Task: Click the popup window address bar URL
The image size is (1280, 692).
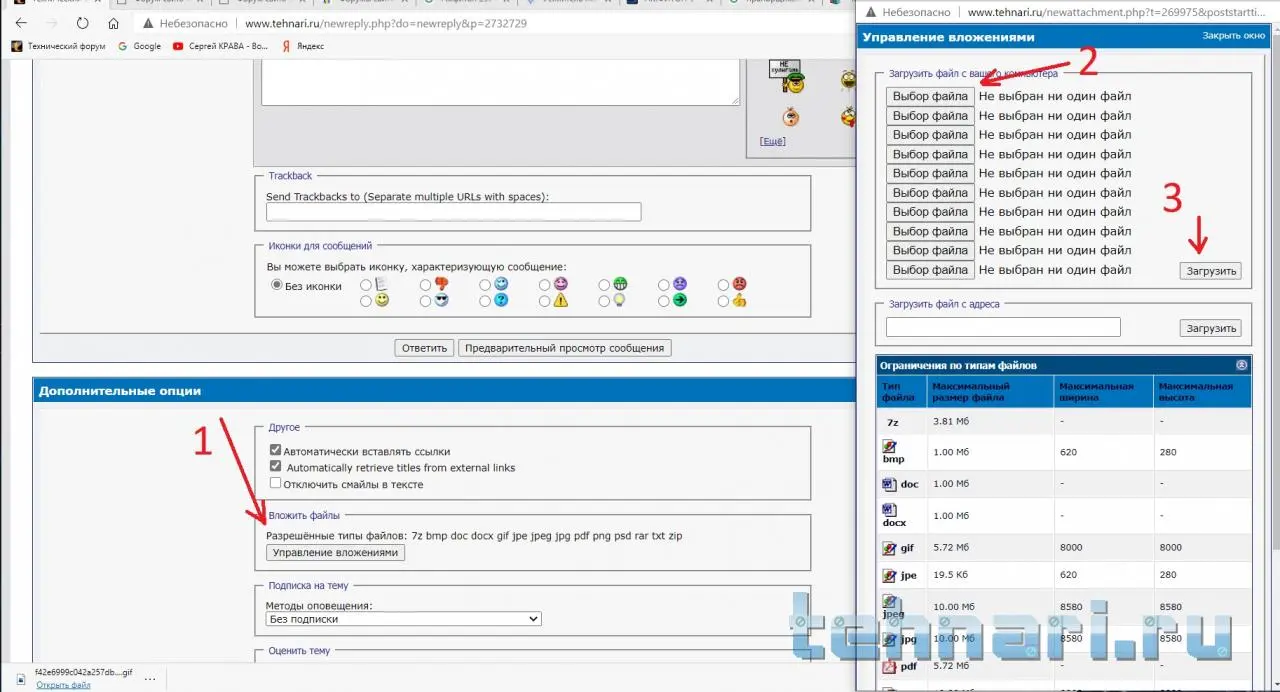Action: (1118, 12)
